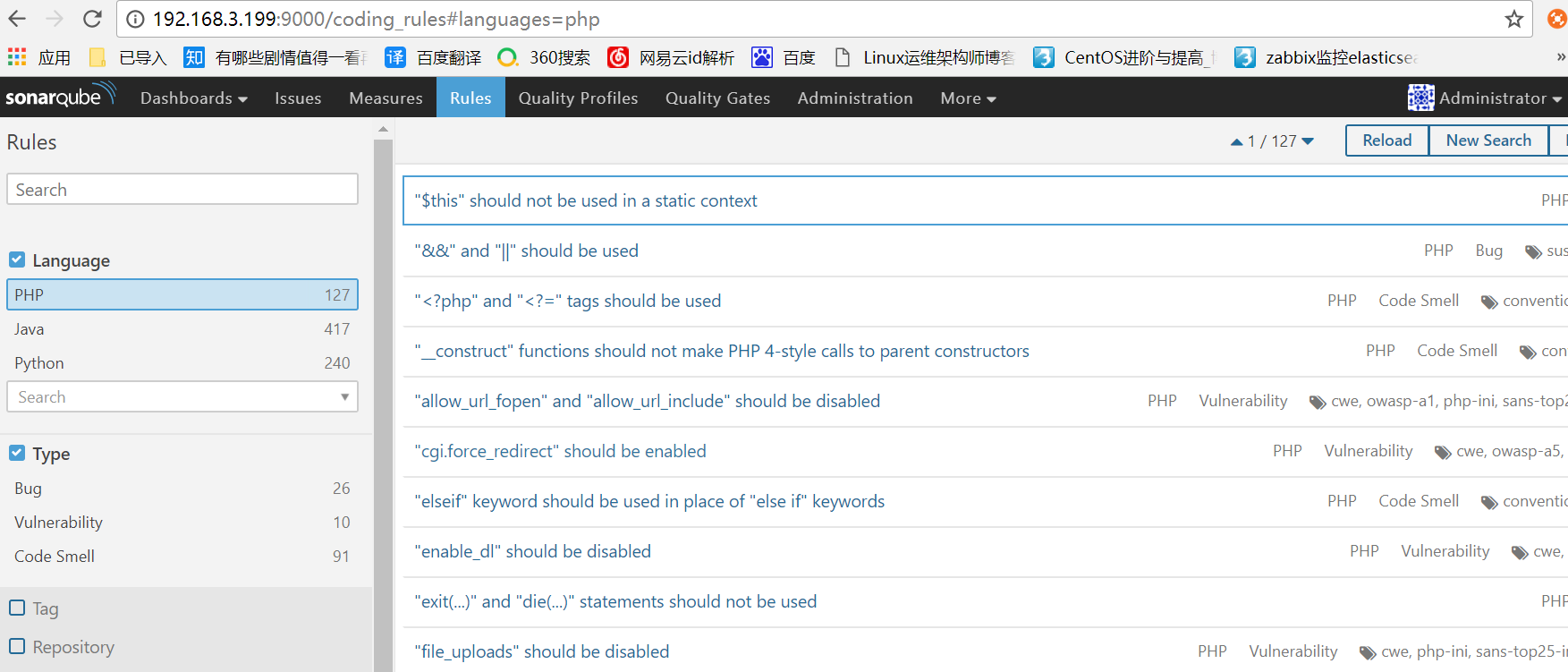Go to previous rule with up arrow
Screen dimensions: 1568x672
coord(1236,141)
